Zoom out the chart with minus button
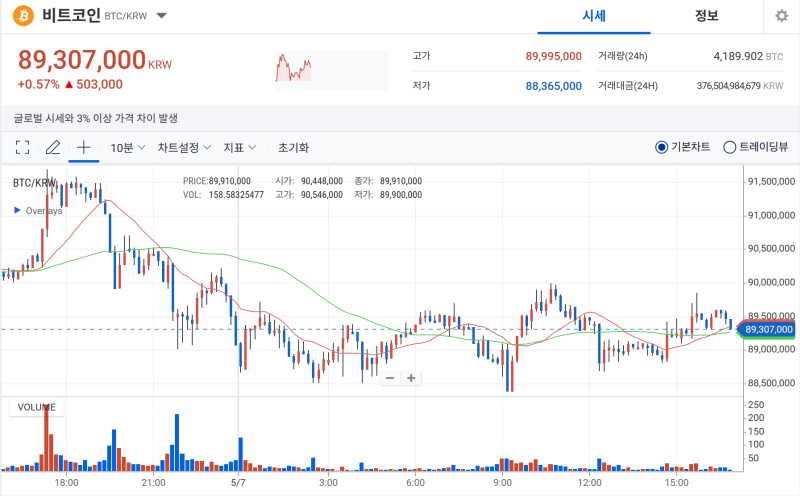The image size is (800, 496). click(x=390, y=378)
